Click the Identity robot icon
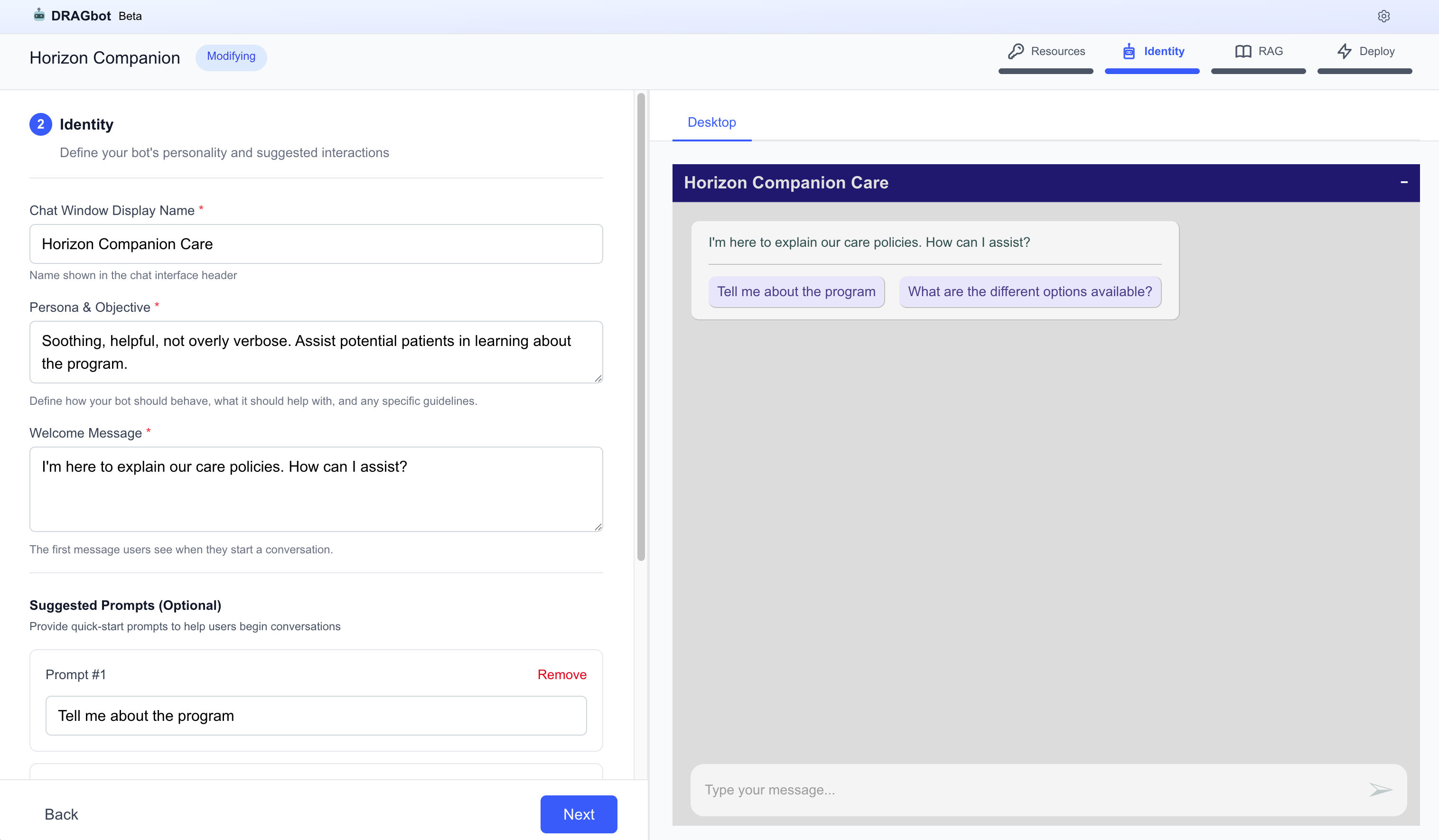Screen dimensions: 1439x840 [x=1129, y=51]
